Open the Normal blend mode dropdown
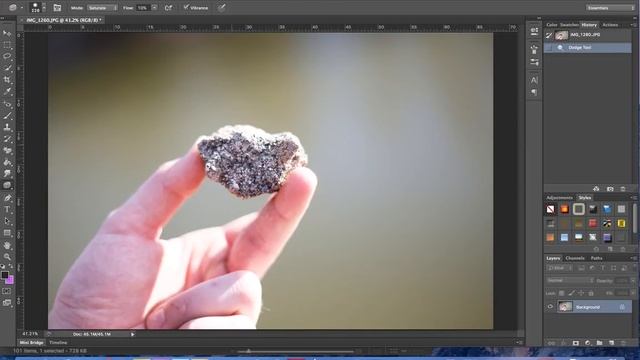640x360 pixels. (x=570, y=280)
